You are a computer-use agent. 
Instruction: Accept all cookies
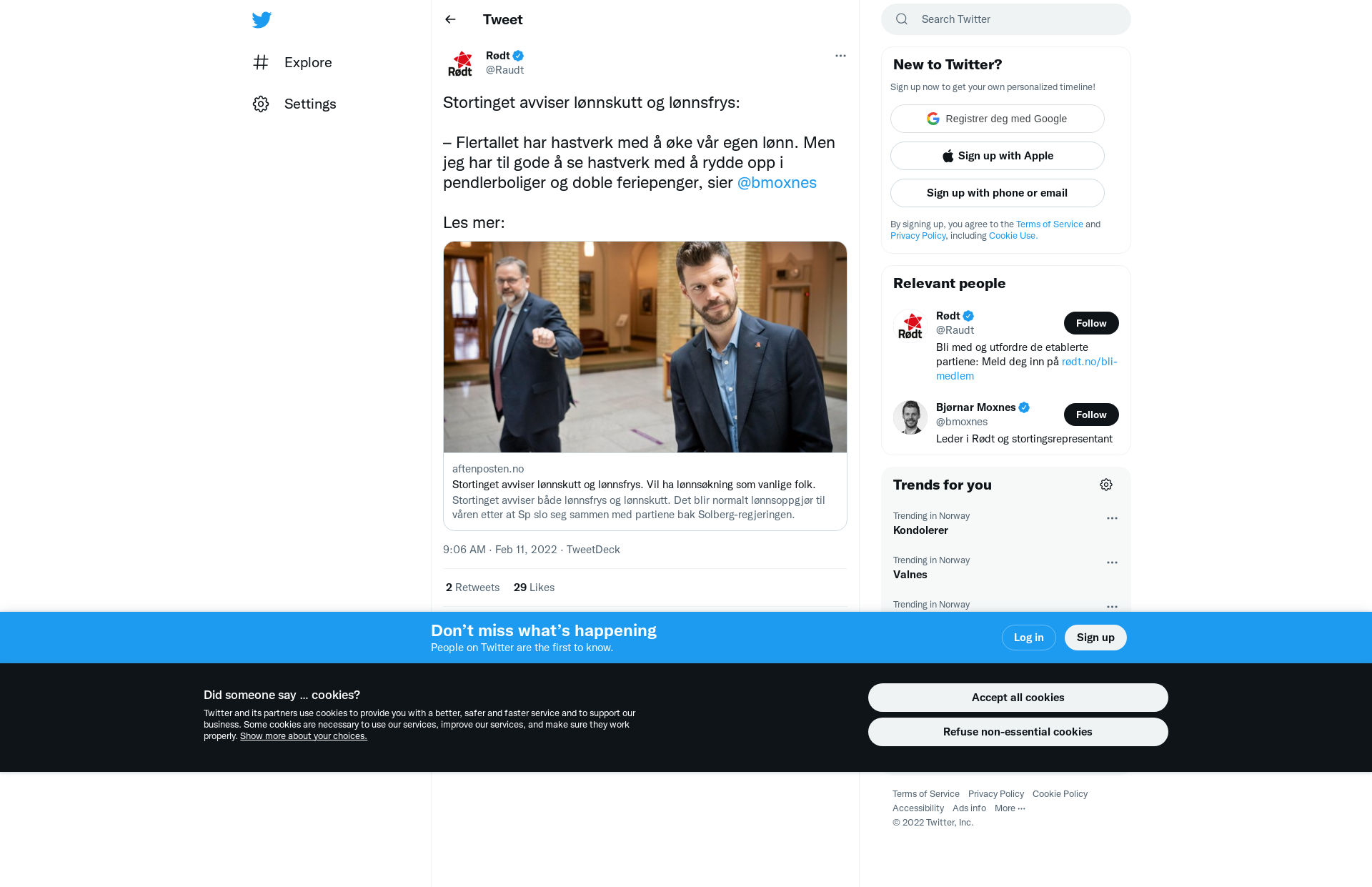[1018, 698]
